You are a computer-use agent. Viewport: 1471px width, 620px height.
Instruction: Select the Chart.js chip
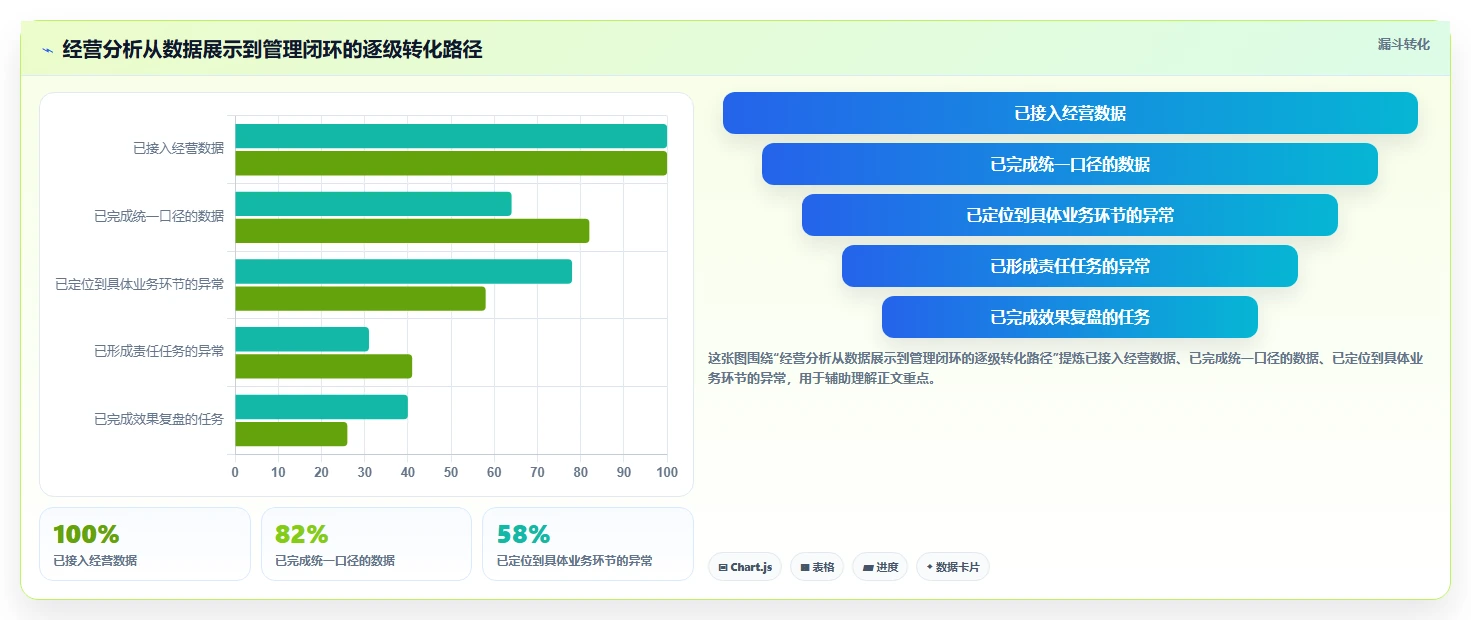745,567
